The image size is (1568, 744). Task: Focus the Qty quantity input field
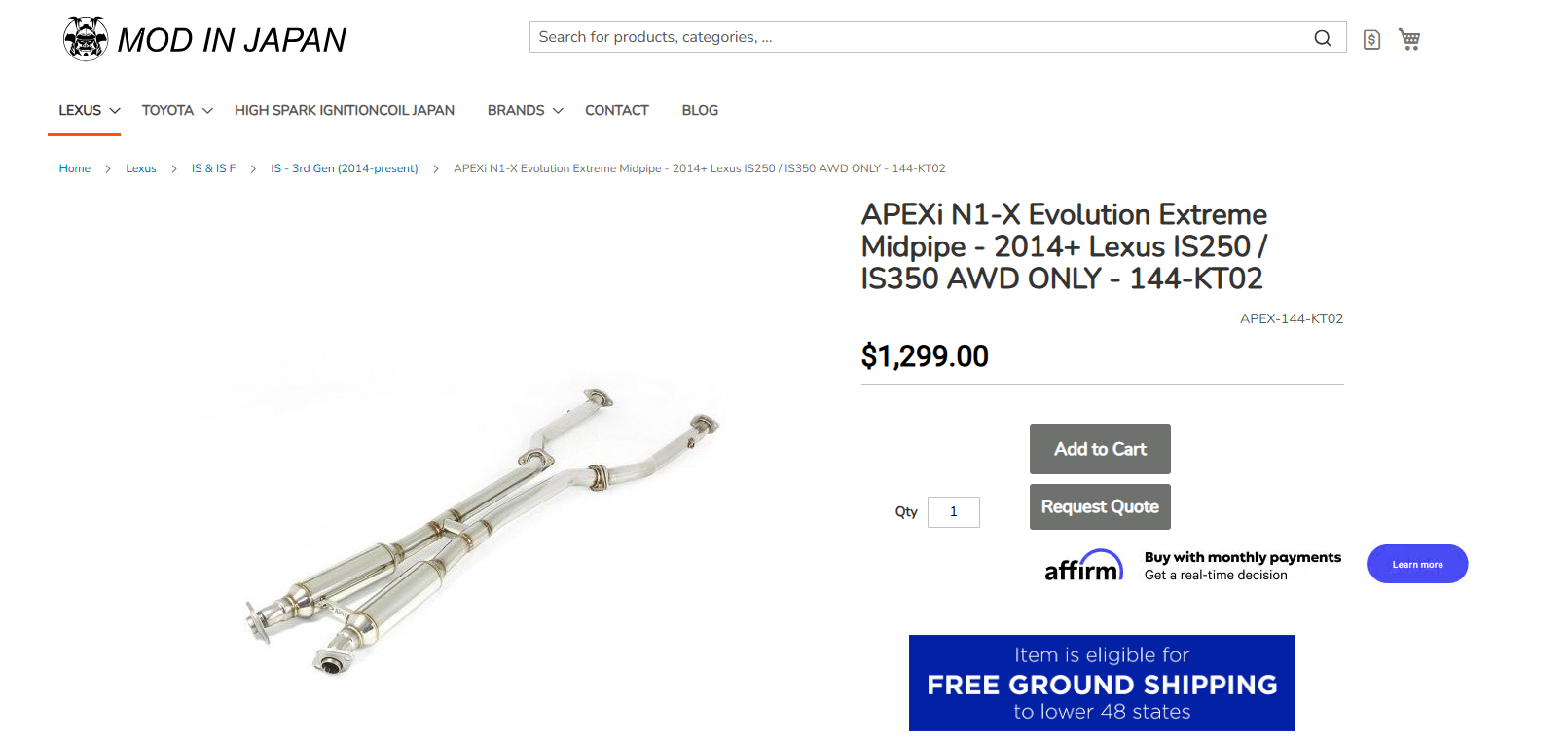pyautogui.click(x=953, y=512)
